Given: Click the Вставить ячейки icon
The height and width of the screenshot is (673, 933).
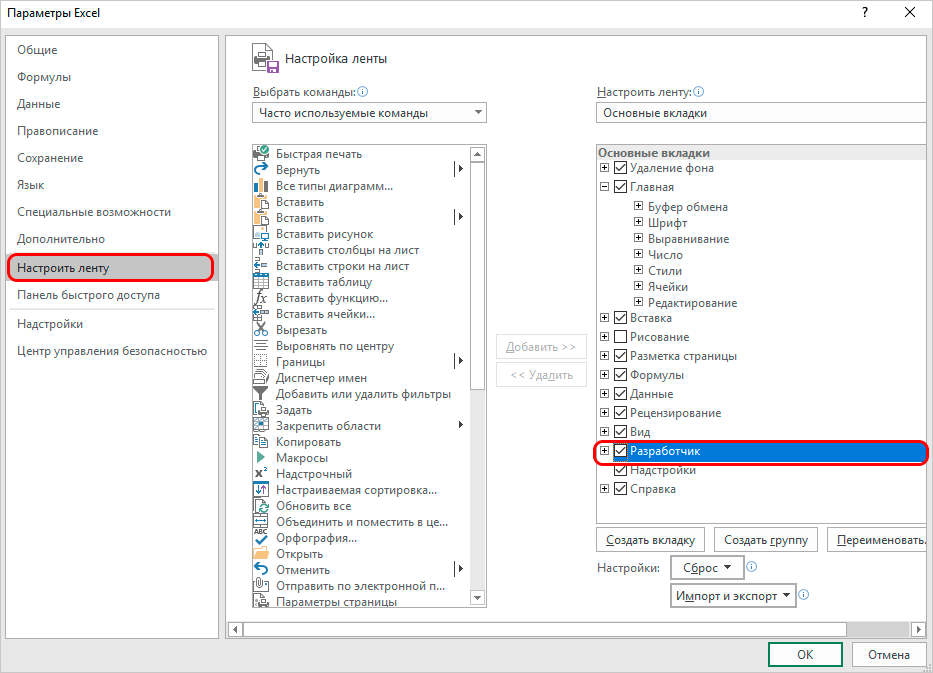Looking at the screenshot, I should click(x=261, y=314).
